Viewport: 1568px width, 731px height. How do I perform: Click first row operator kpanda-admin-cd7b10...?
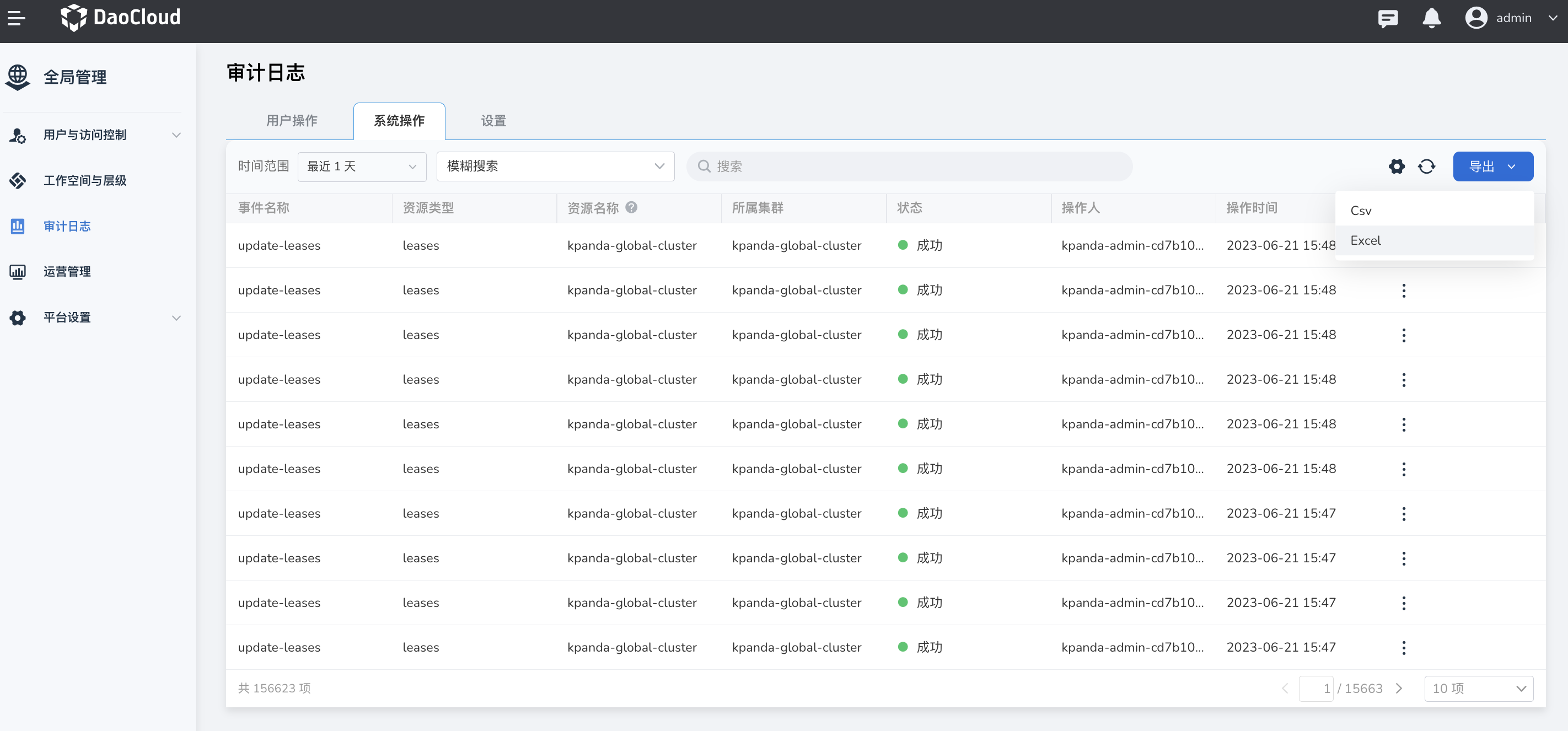(1132, 245)
